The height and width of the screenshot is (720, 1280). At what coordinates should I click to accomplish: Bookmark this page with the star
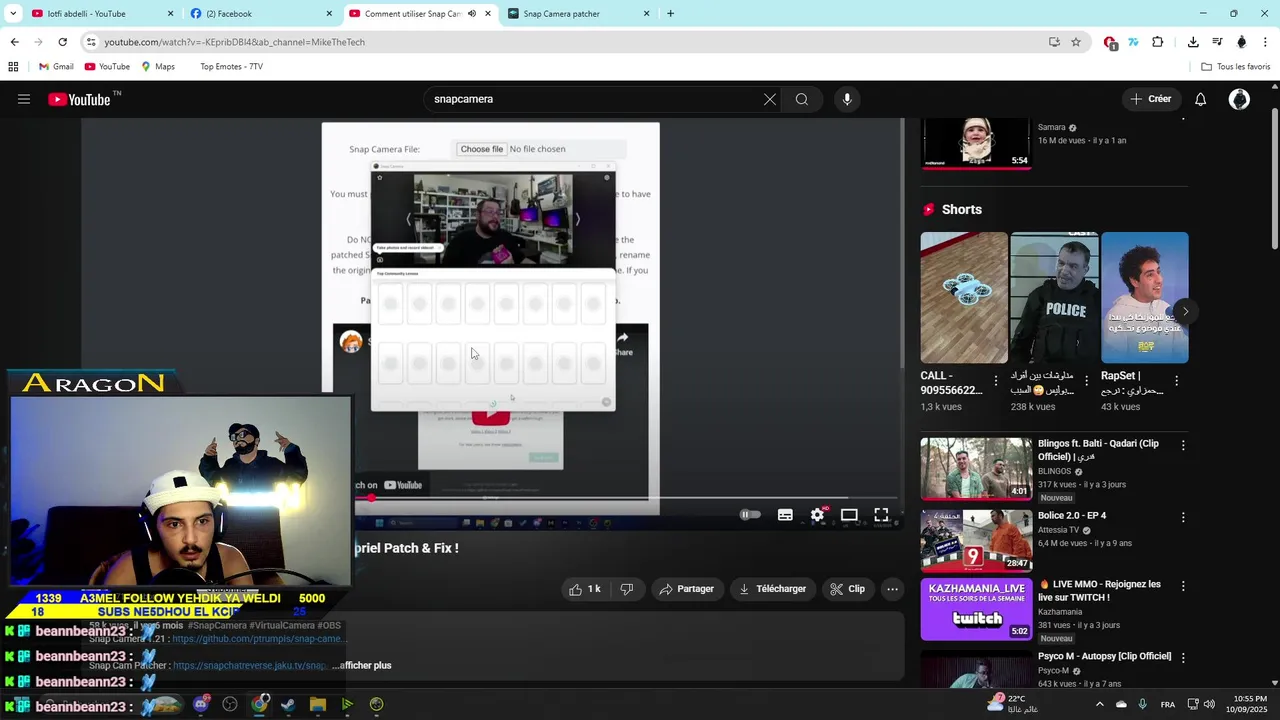[1076, 42]
